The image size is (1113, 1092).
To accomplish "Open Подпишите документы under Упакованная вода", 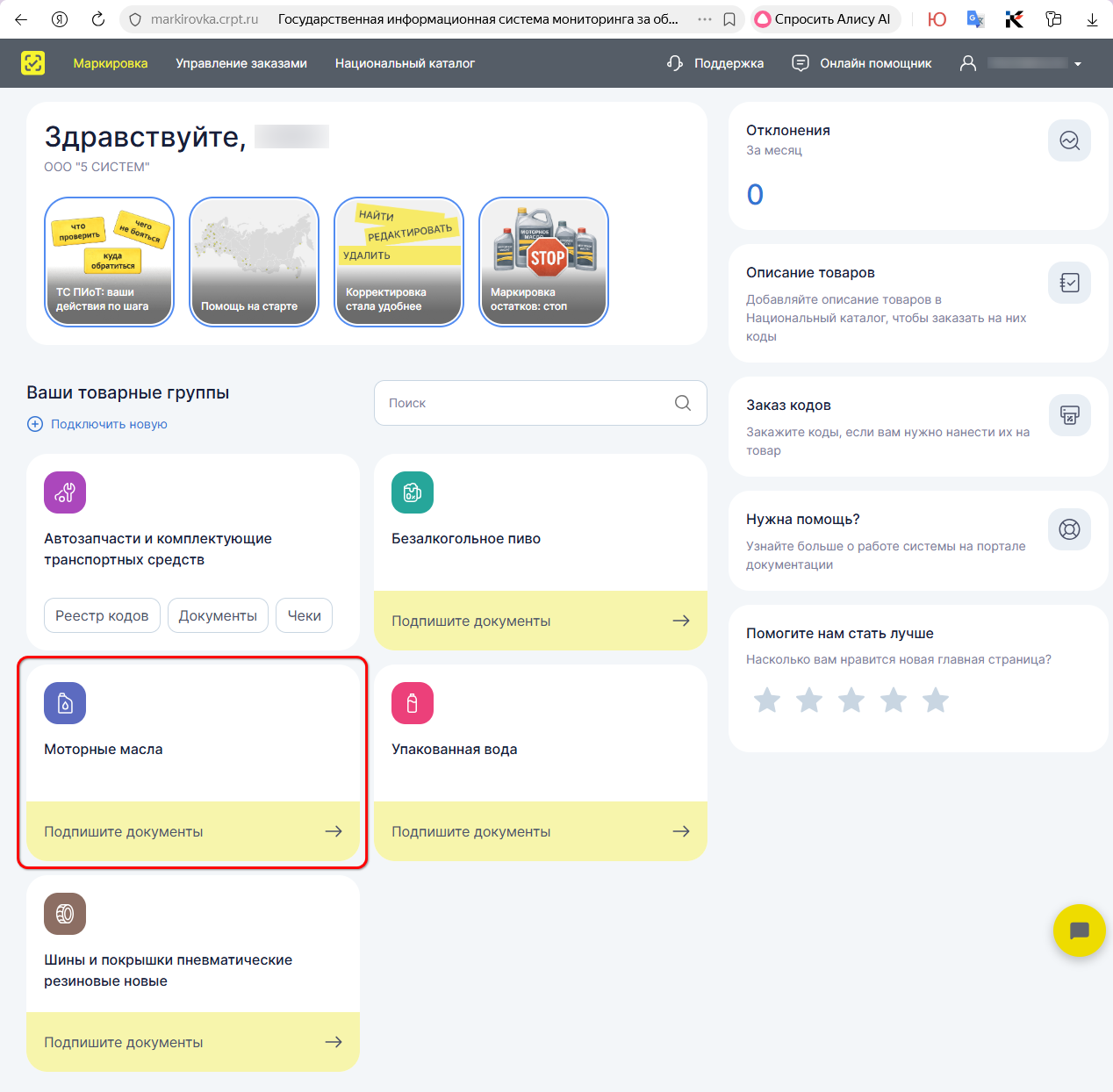I will click(540, 831).
